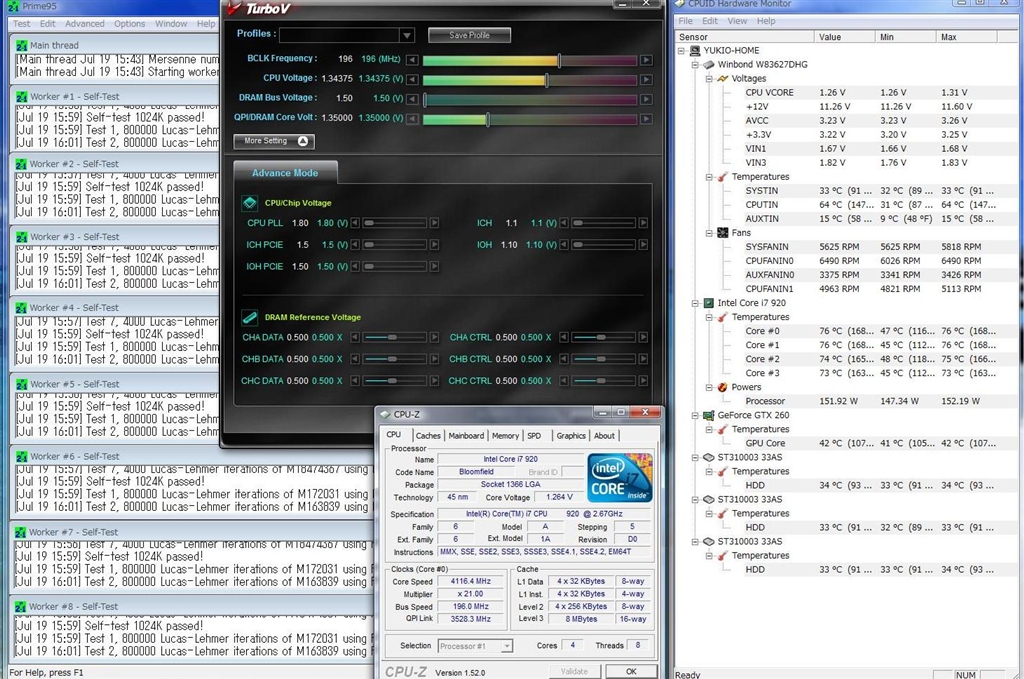Viewport: 1024px width, 679px height.
Task: Click CHA DATA slider in TurboV
Action: click(394, 338)
